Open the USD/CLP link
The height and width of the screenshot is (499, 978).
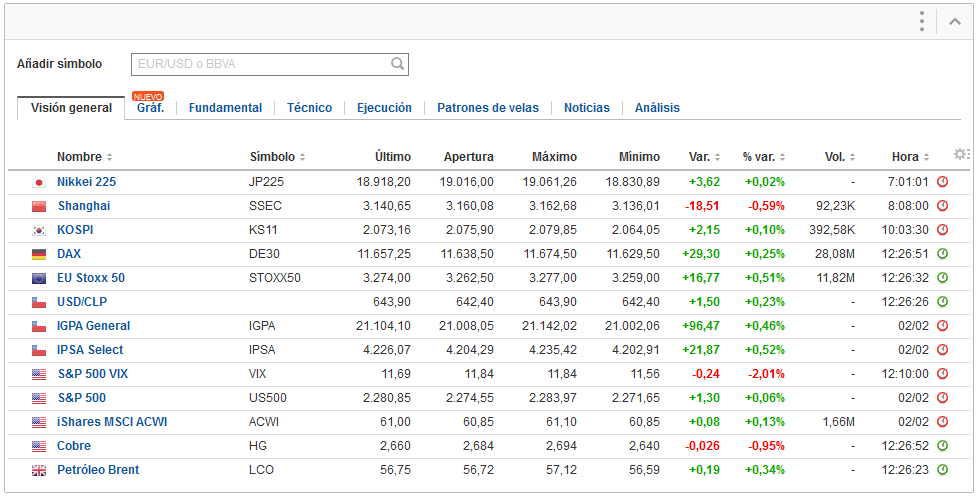pos(82,302)
